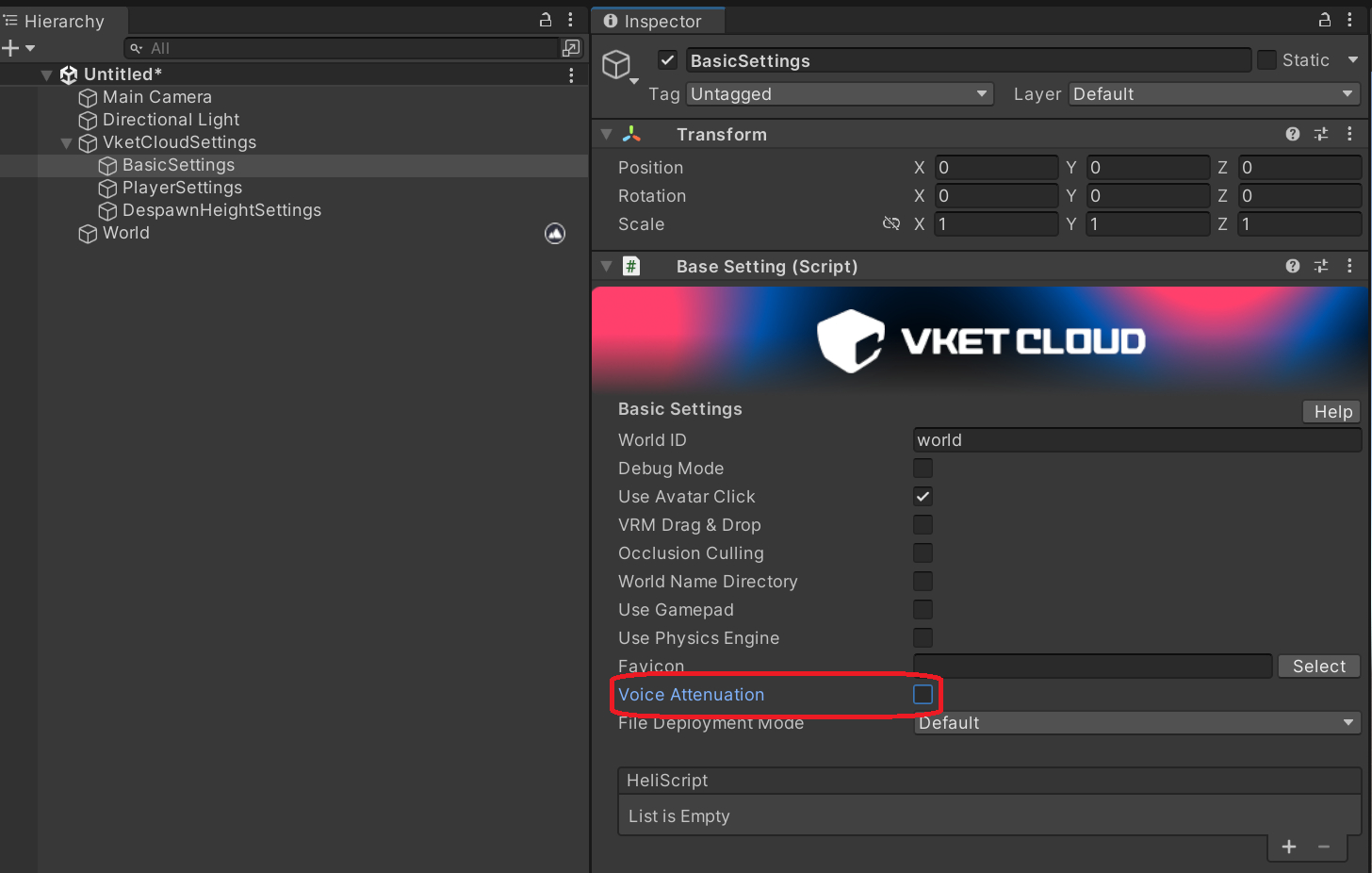The height and width of the screenshot is (873, 1372).
Task: Open the Untitled scene options menu
Action: pyautogui.click(x=571, y=74)
